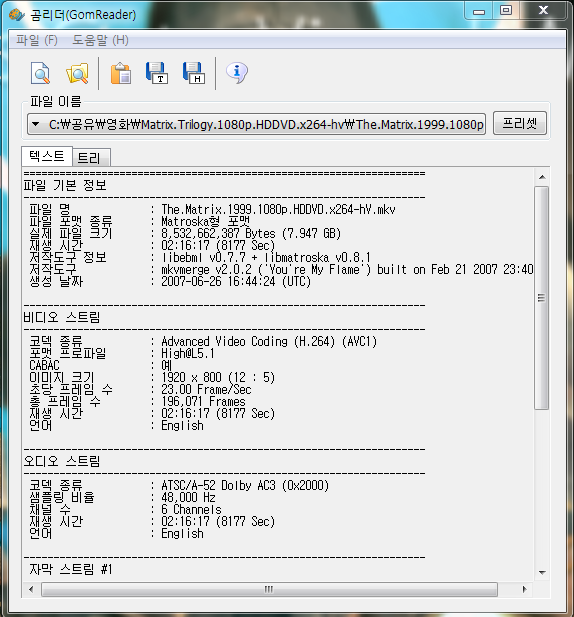The width and height of the screenshot is (574, 617).
Task: Open the 파일 (F) menu
Action: 37,40
